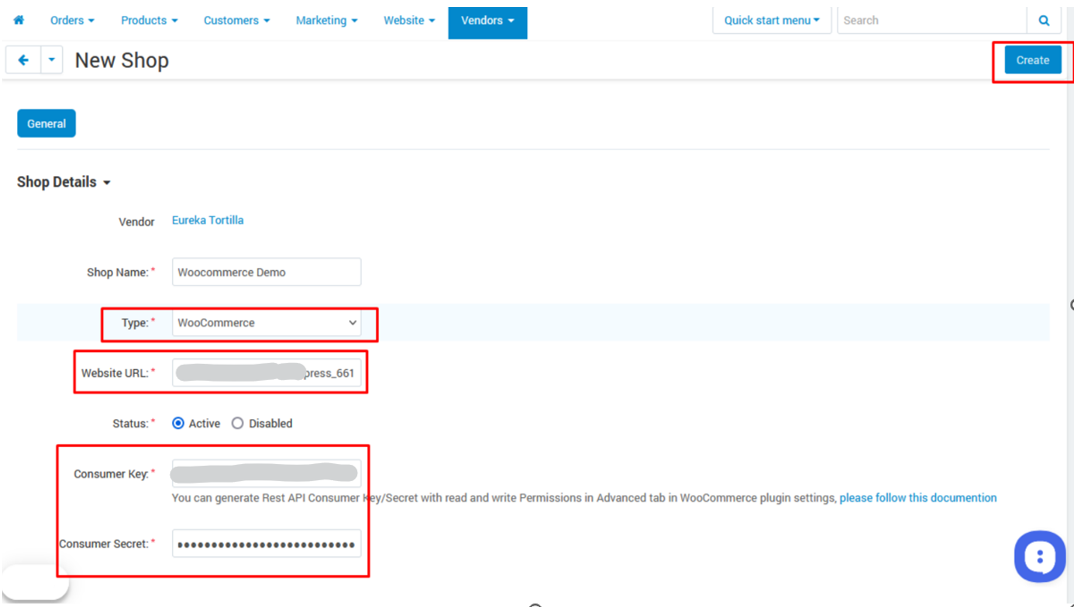Select the Active status radio button
This screenshot has width=1078, height=607.
pos(178,423)
